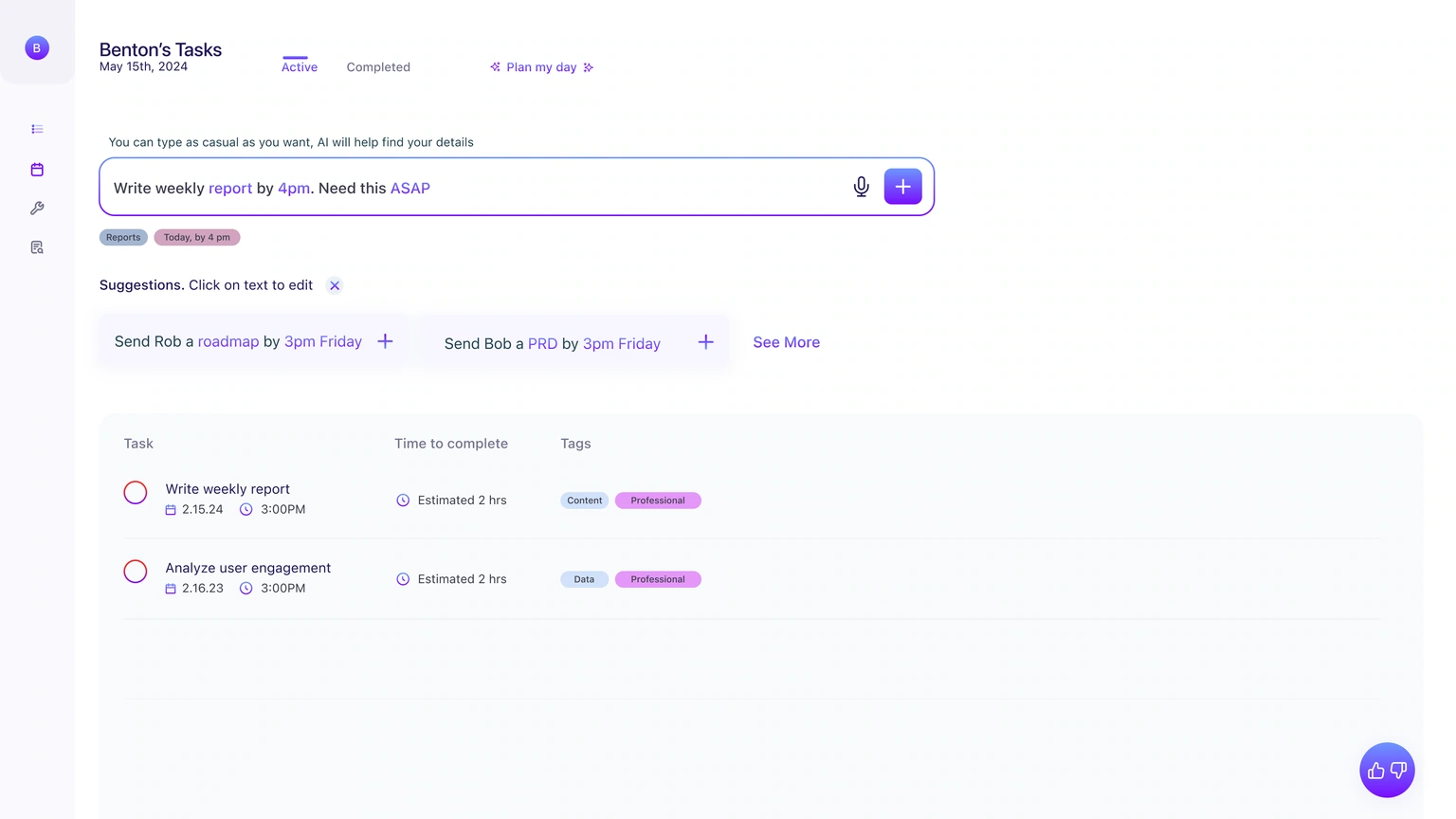Screen dimensions: 1456x819
Task: Click estimate clock icon for Analyze user engagement
Action: coord(403,579)
